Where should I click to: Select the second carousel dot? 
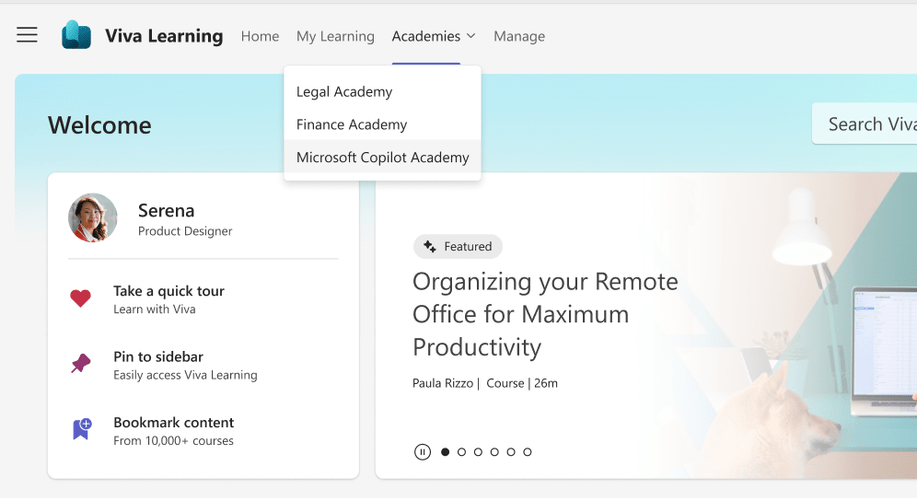(x=462, y=452)
